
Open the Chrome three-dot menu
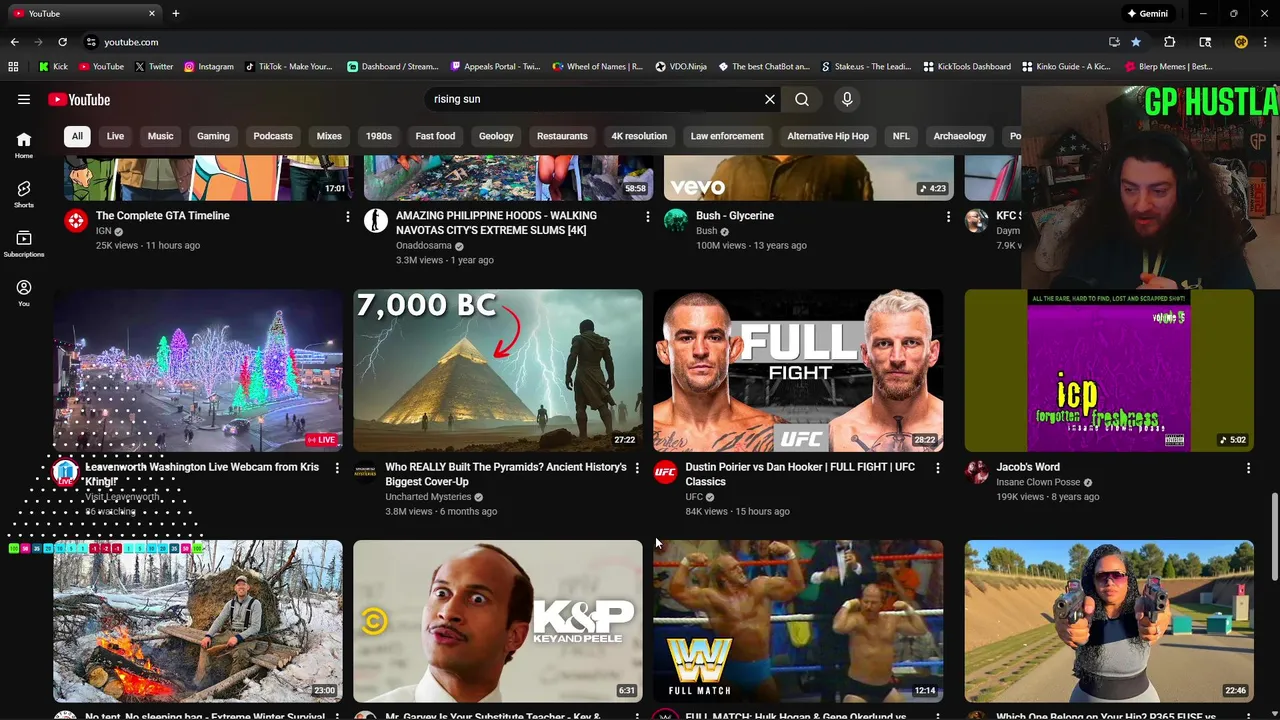[x=1265, y=42]
